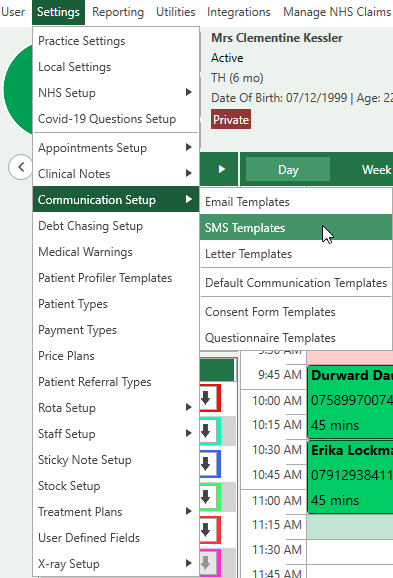This screenshot has width=393, height=578.
Task: Click the 10:00 AM time label
Action: [277, 400]
